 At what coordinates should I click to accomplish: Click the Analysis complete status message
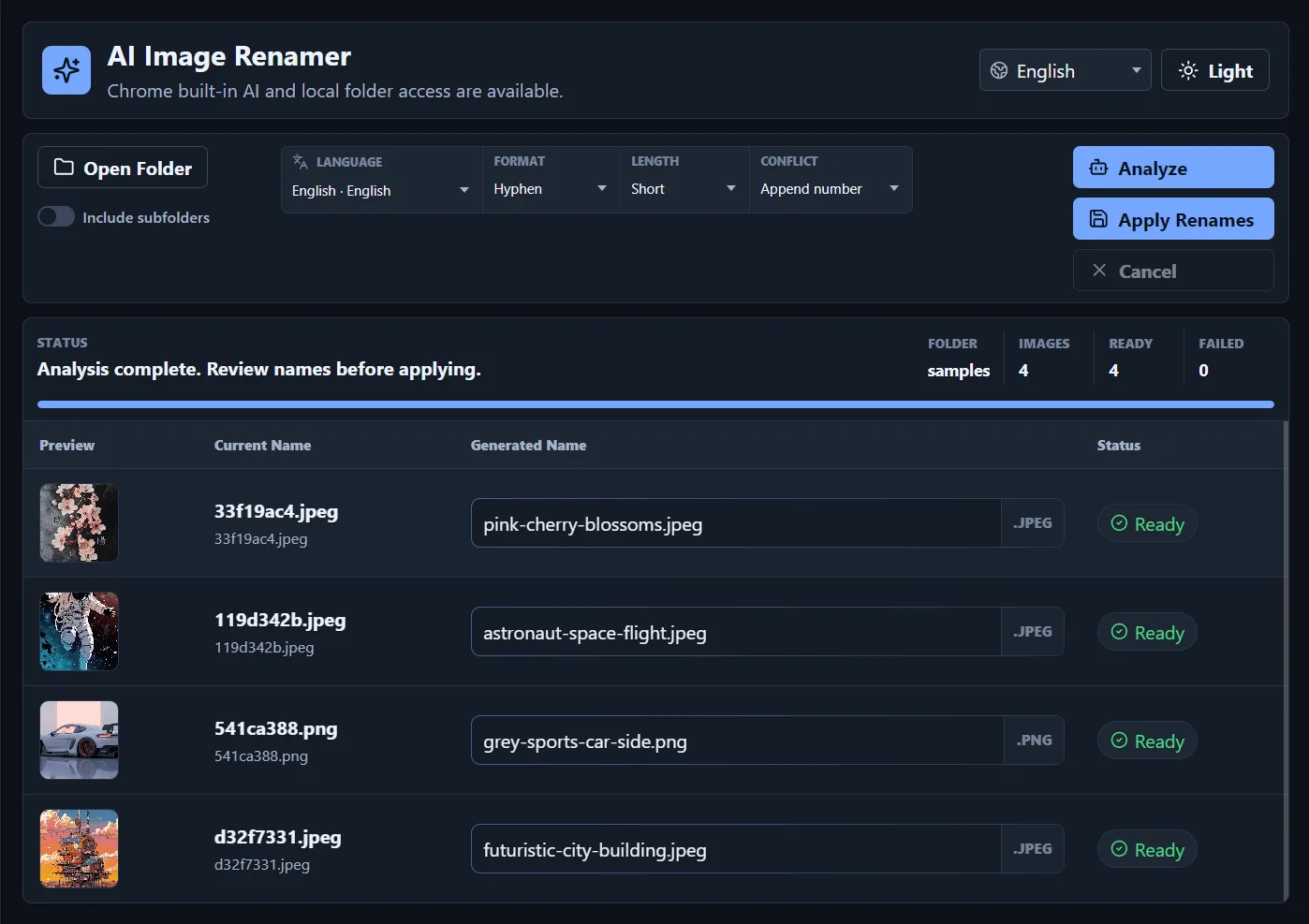(x=259, y=369)
